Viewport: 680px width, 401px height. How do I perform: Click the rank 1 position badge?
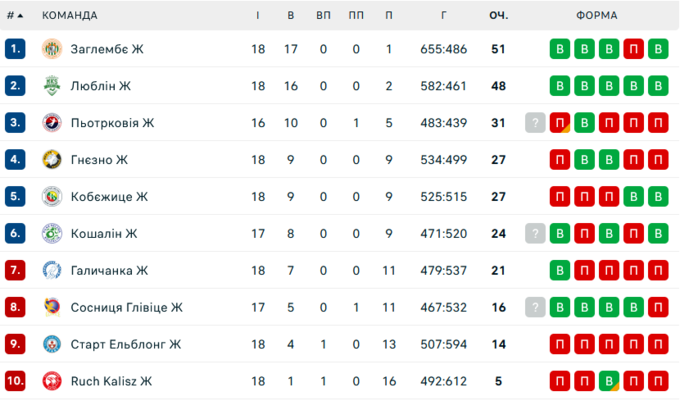tap(14, 49)
